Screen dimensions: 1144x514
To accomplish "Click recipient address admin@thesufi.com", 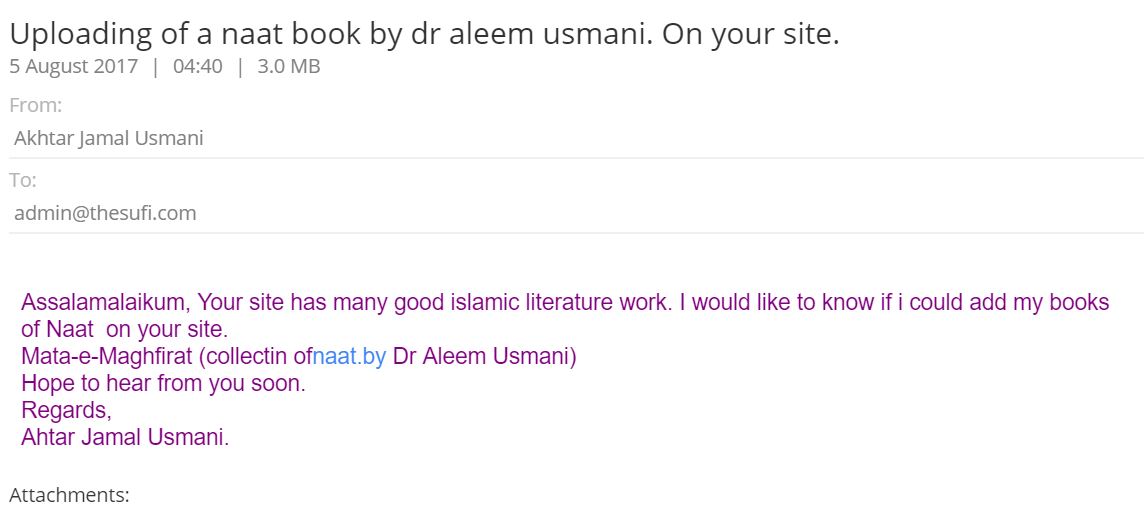I will [105, 214].
